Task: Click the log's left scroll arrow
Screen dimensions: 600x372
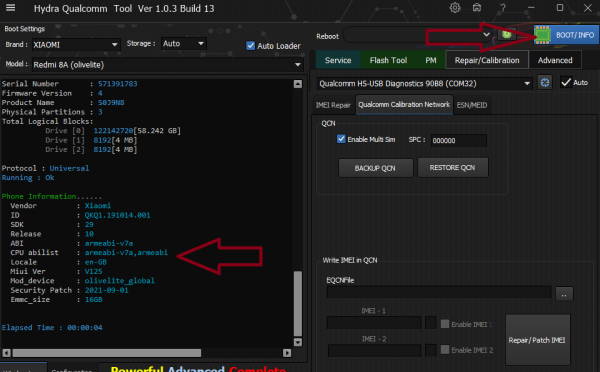Action: coord(7,352)
